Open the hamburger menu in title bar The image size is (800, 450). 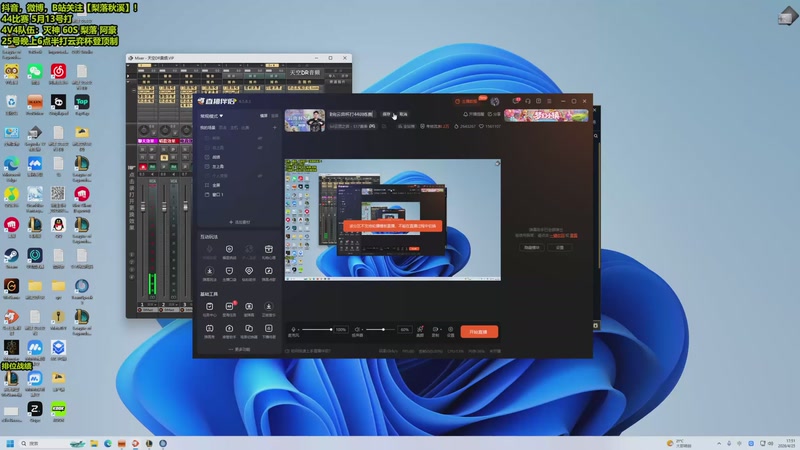pos(549,101)
